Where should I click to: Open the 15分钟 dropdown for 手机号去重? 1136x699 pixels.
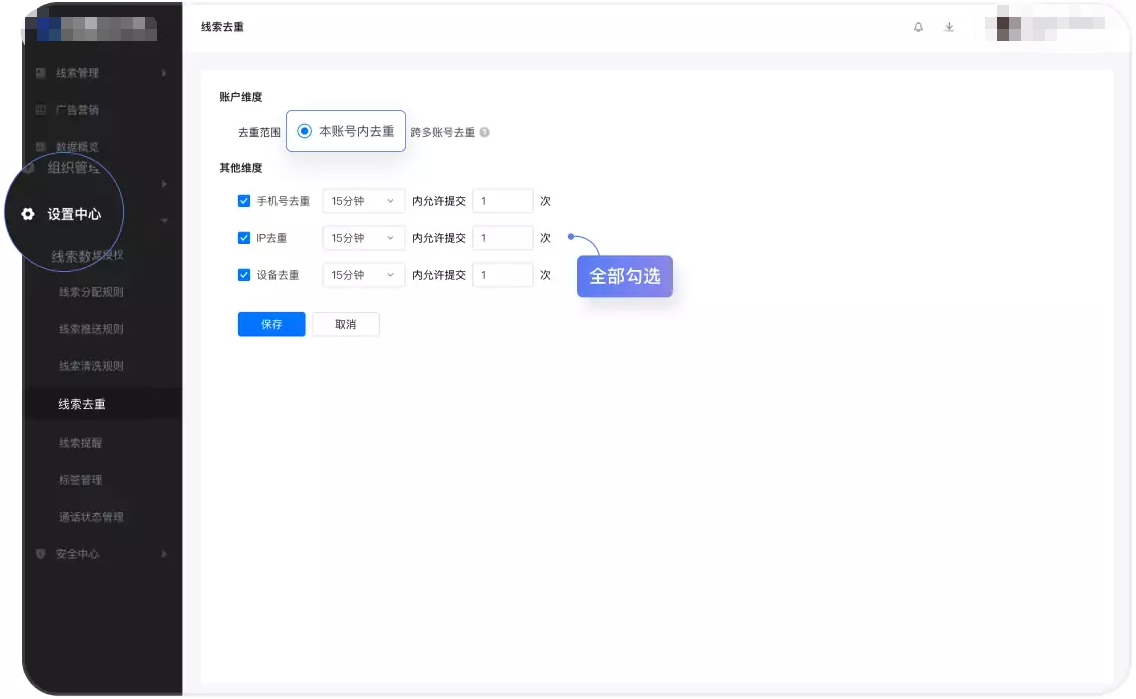[x=363, y=201]
